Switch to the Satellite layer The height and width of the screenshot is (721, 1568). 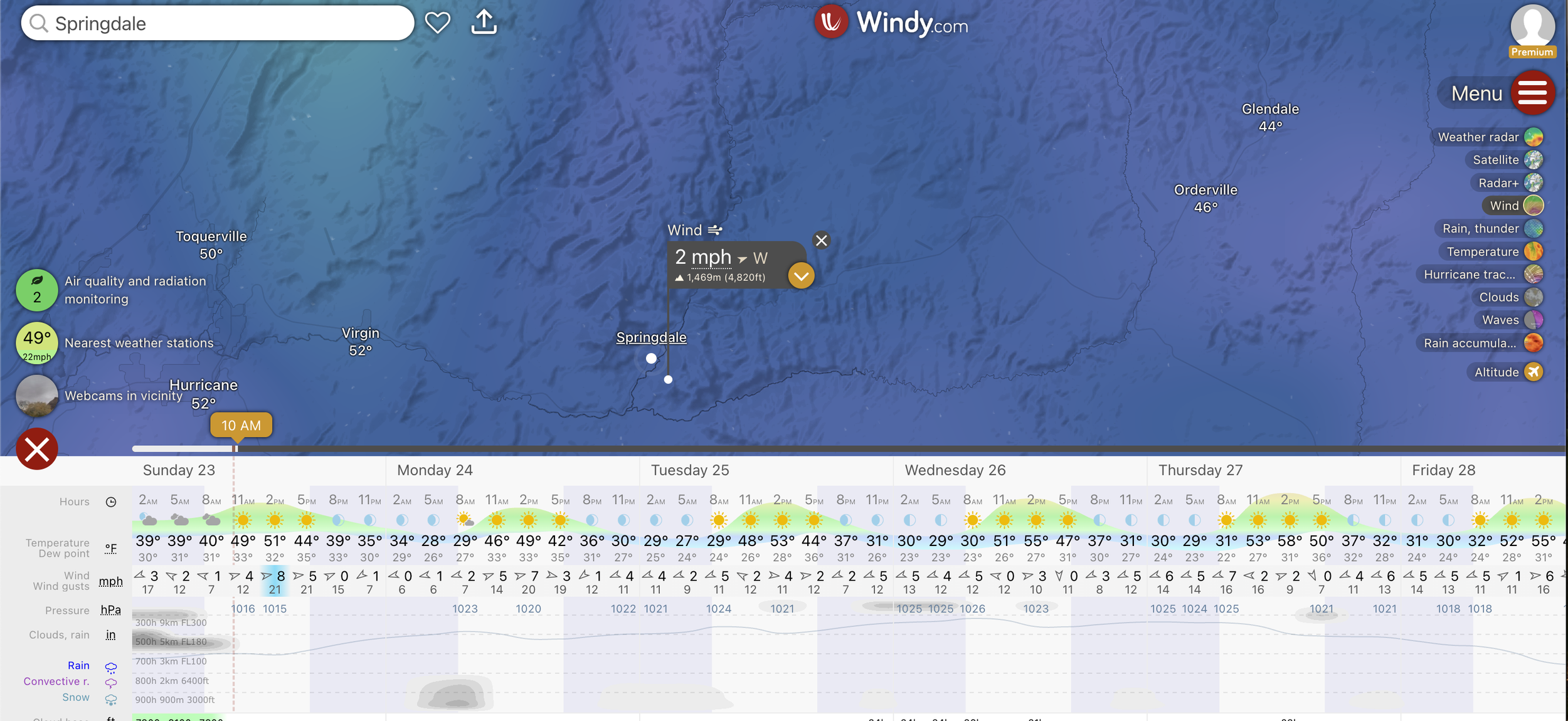[1533, 160]
